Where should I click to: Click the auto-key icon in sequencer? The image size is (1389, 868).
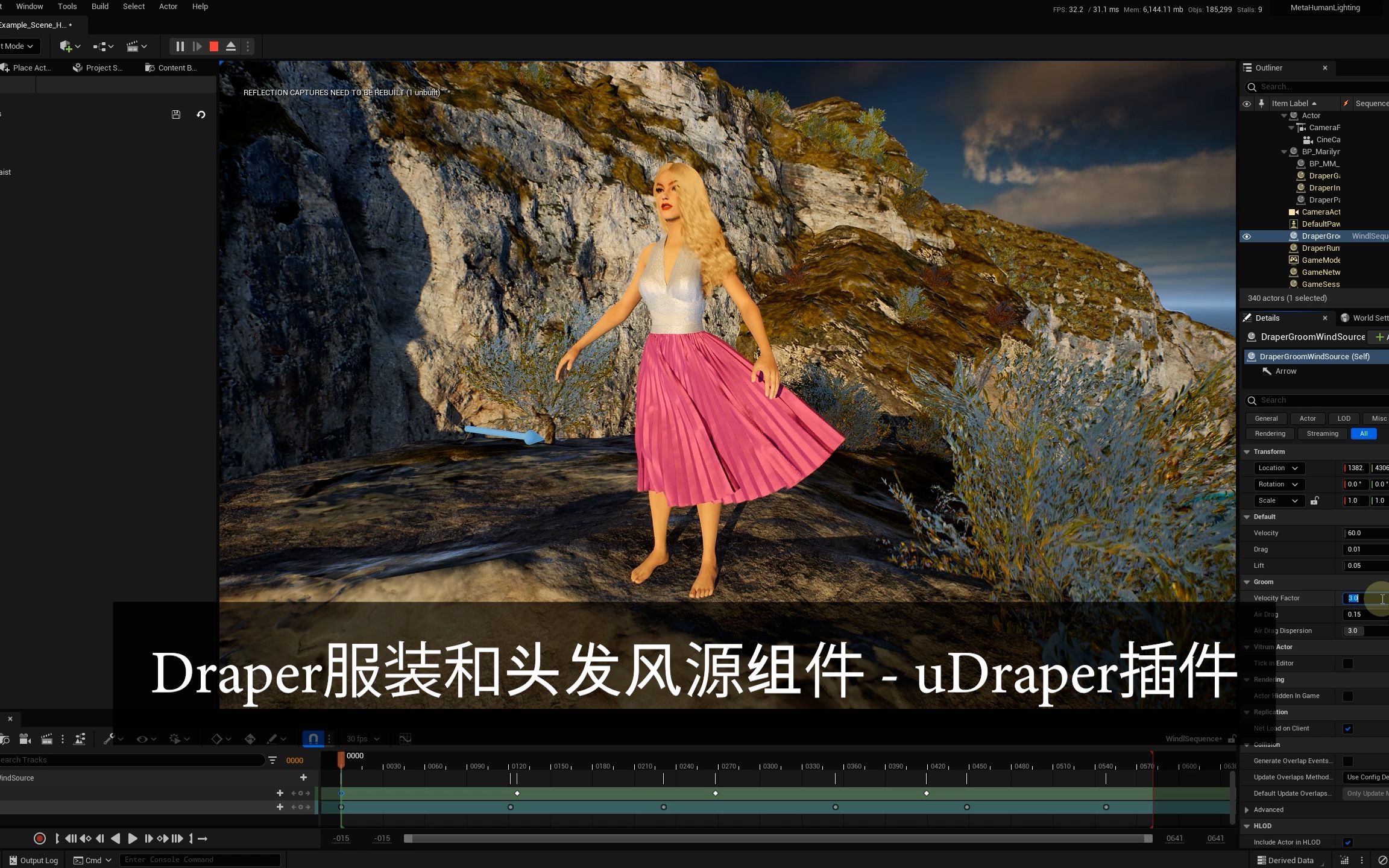tap(250, 738)
